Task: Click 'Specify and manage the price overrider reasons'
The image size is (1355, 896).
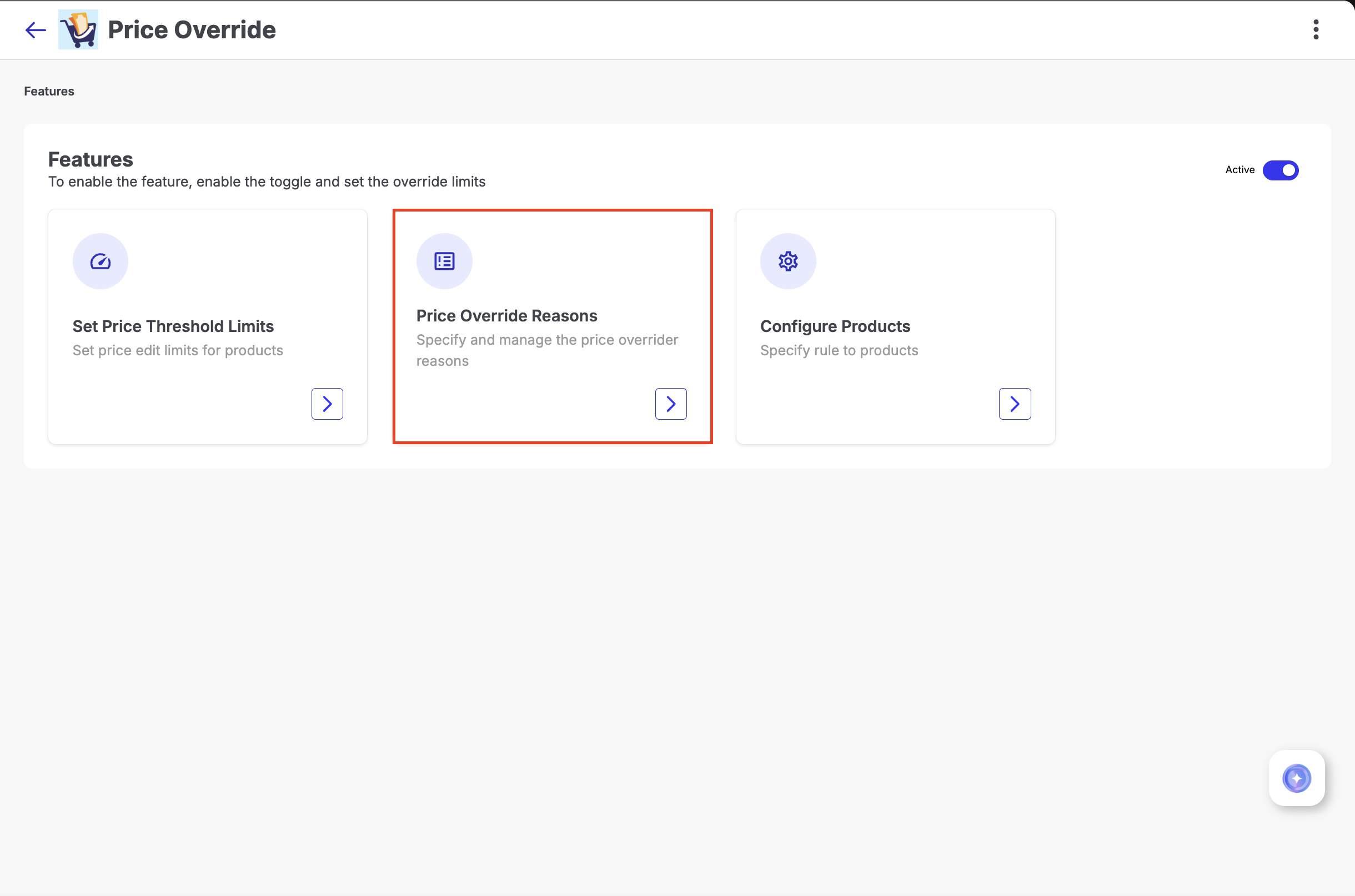Action: 547,350
